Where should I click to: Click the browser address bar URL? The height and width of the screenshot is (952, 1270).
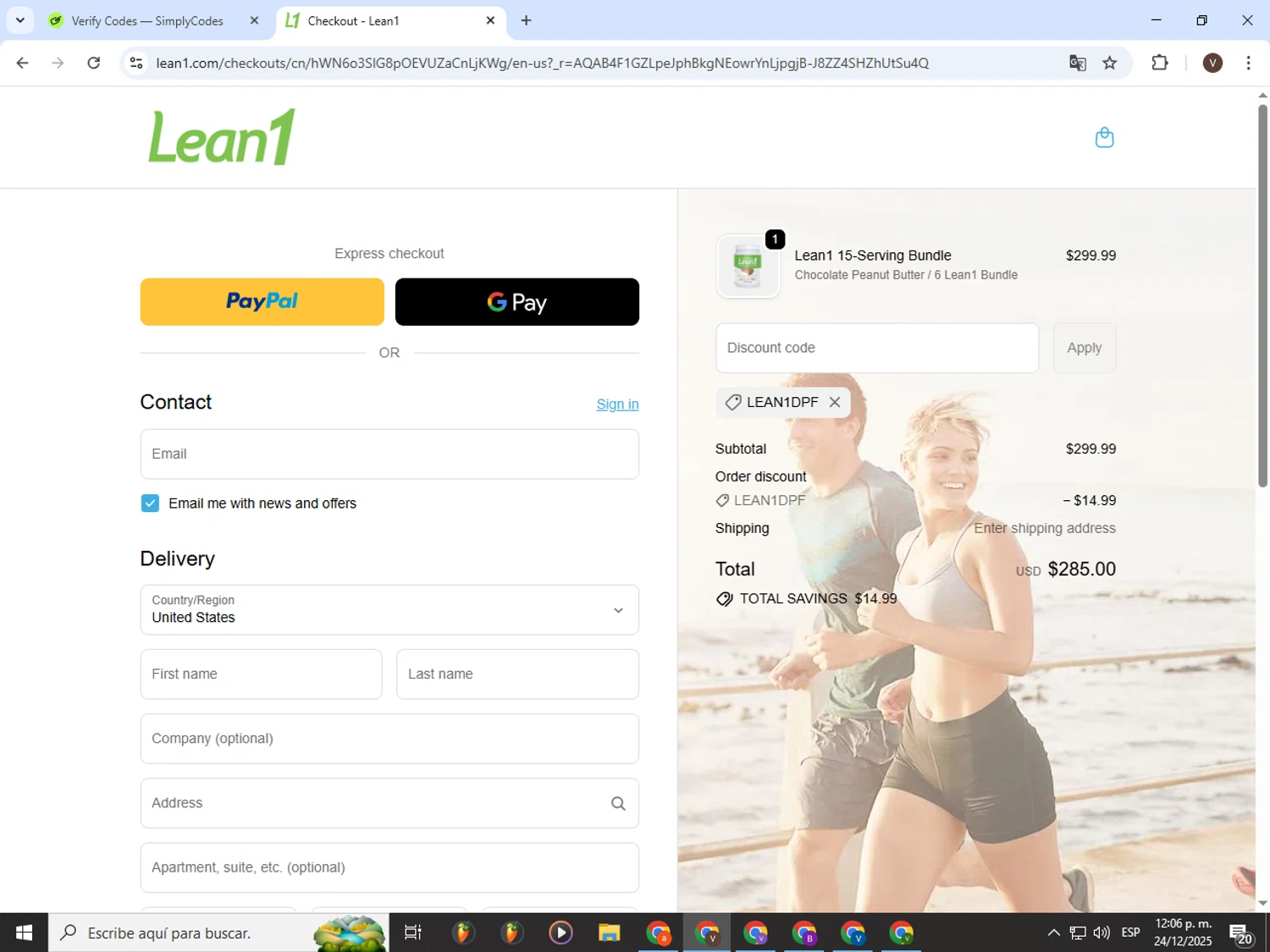click(542, 63)
